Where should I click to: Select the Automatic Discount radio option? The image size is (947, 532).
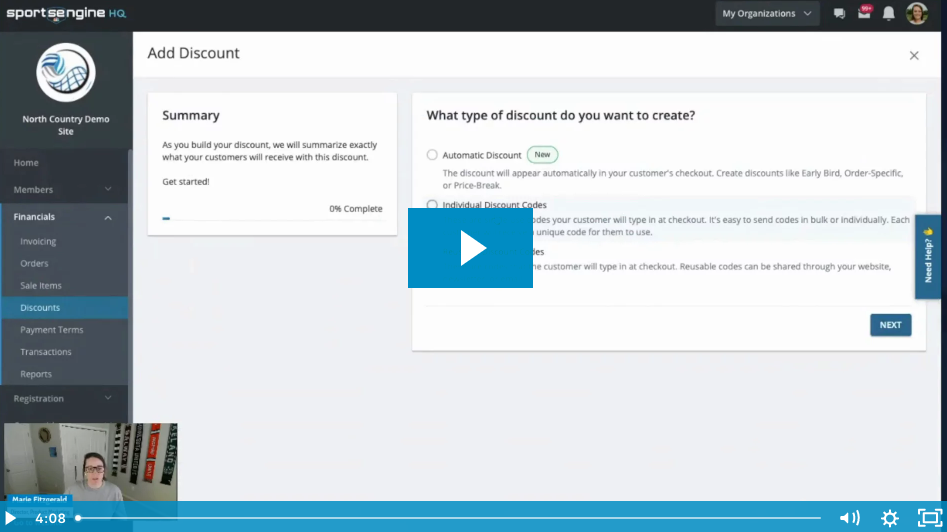[432, 155]
